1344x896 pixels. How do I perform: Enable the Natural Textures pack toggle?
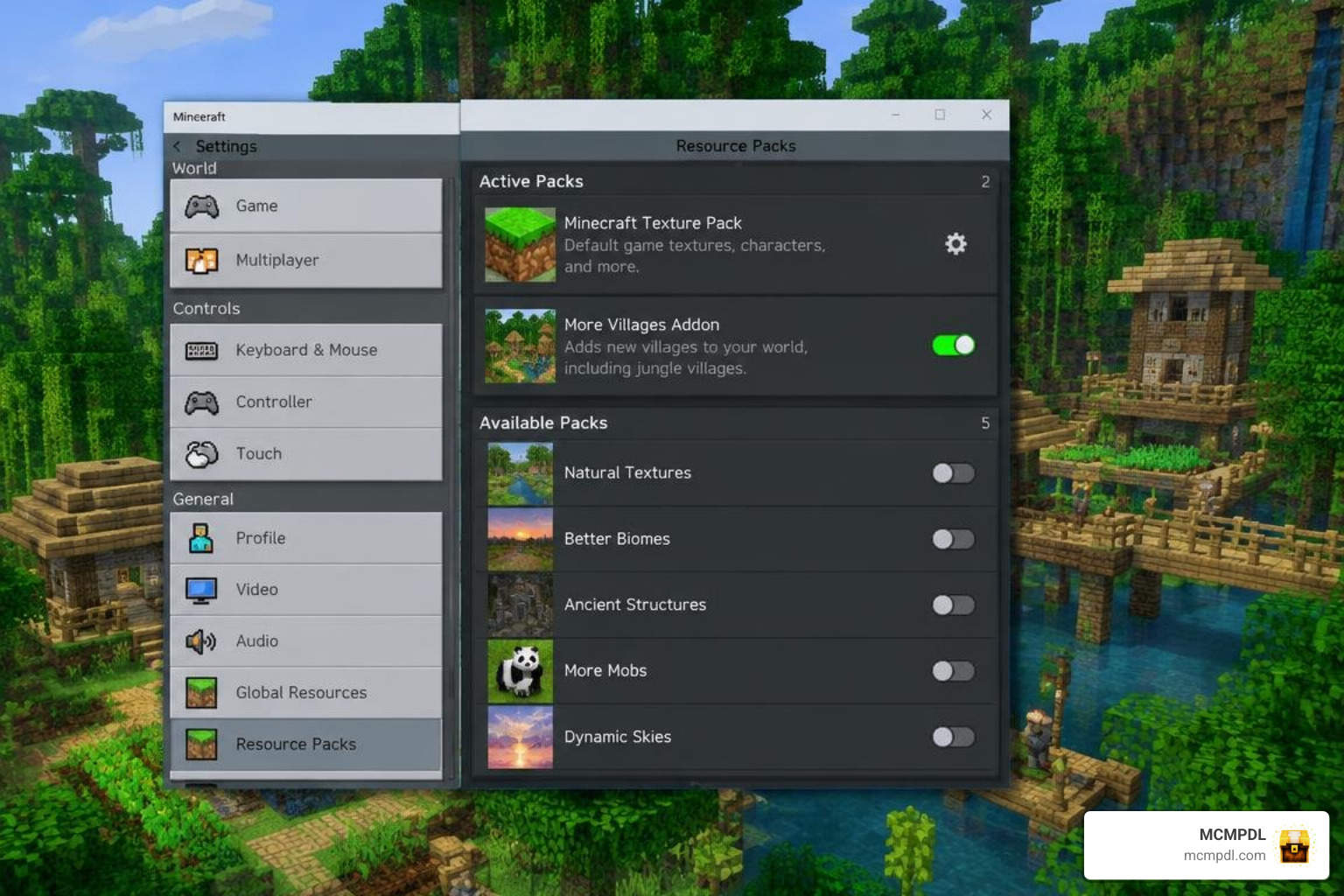coord(954,473)
